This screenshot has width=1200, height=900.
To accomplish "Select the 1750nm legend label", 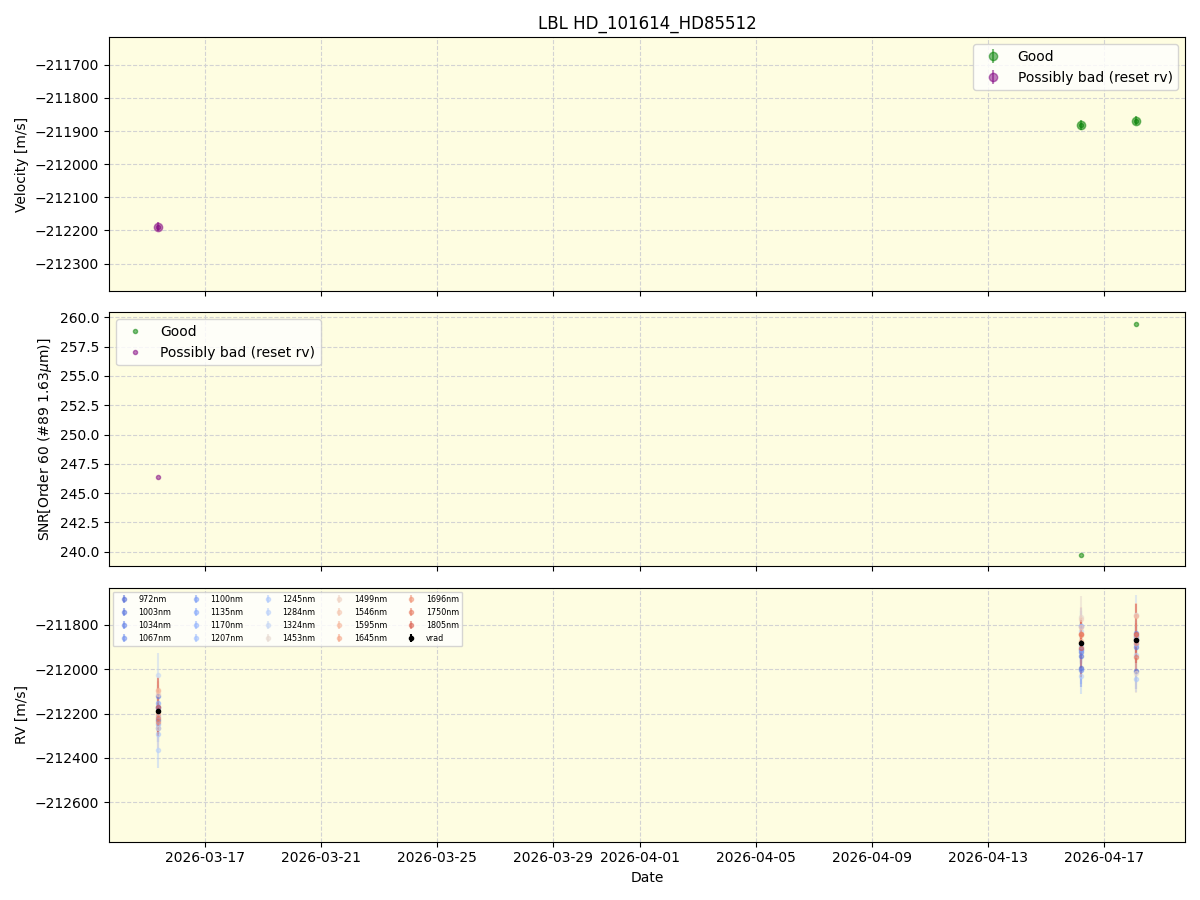I will pyautogui.click(x=443, y=612).
